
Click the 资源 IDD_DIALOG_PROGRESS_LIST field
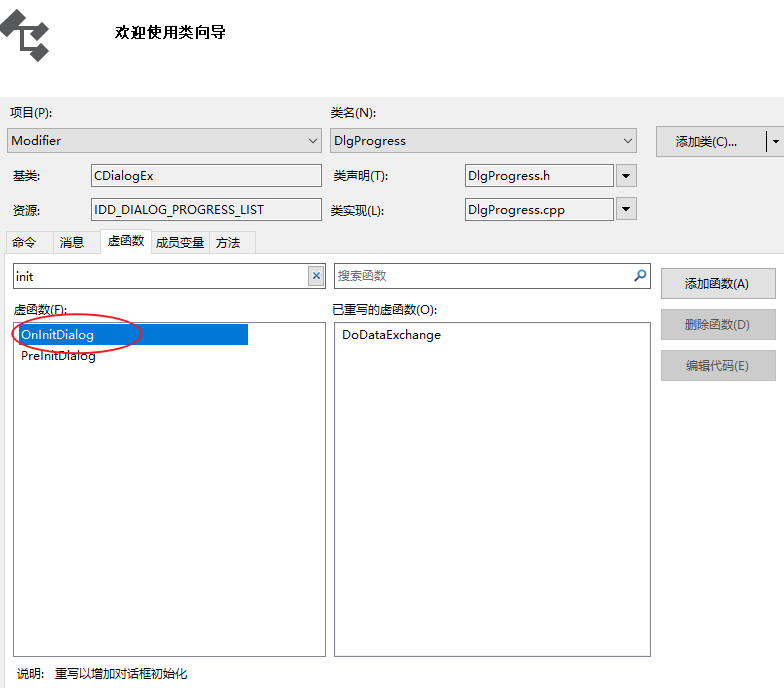tap(206, 210)
